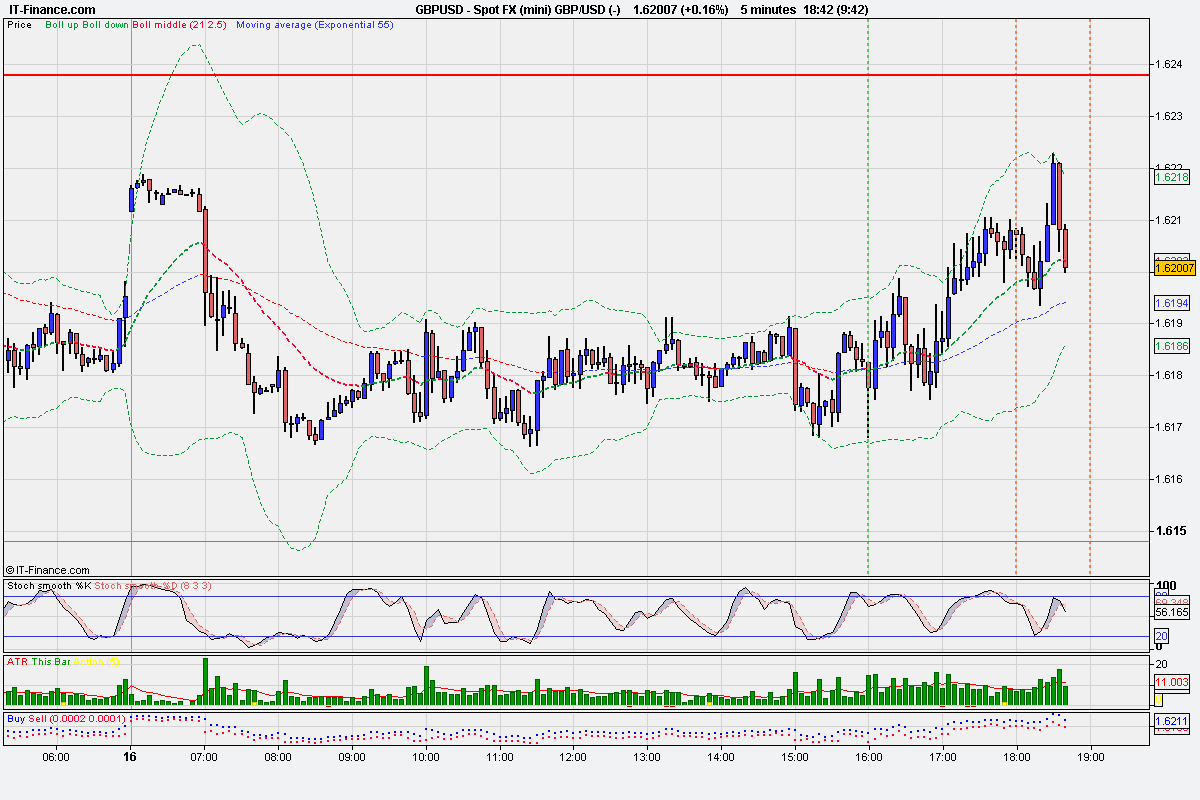Image resolution: width=1200 pixels, height=800 pixels.
Task: Click the 08:00 time axis label
Action: click(x=278, y=757)
